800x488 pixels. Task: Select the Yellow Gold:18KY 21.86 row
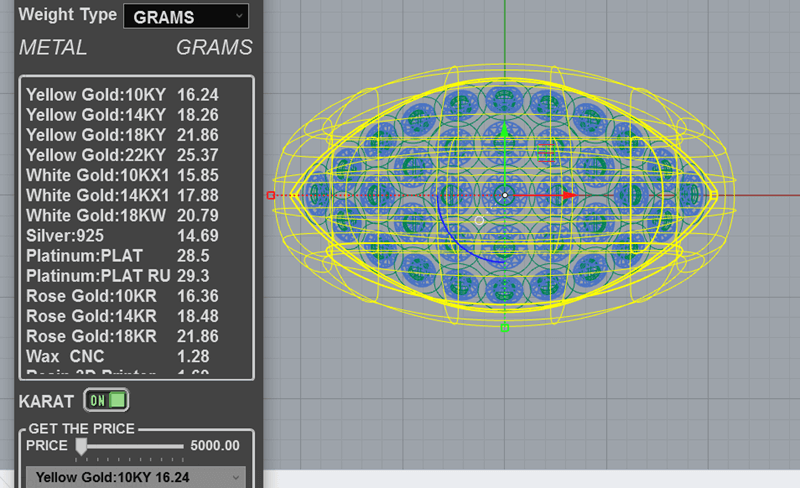coord(122,135)
